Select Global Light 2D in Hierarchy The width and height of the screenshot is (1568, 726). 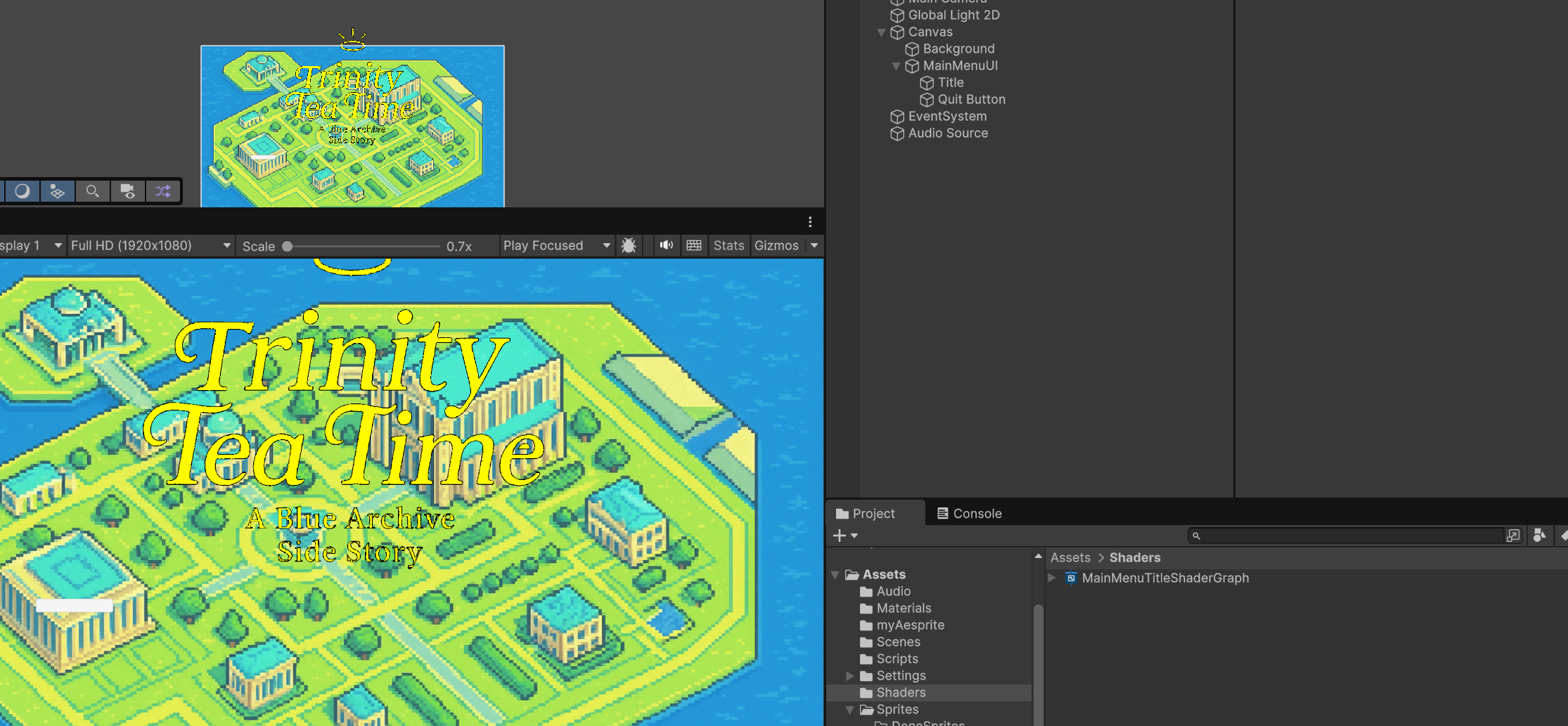(x=953, y=15)
